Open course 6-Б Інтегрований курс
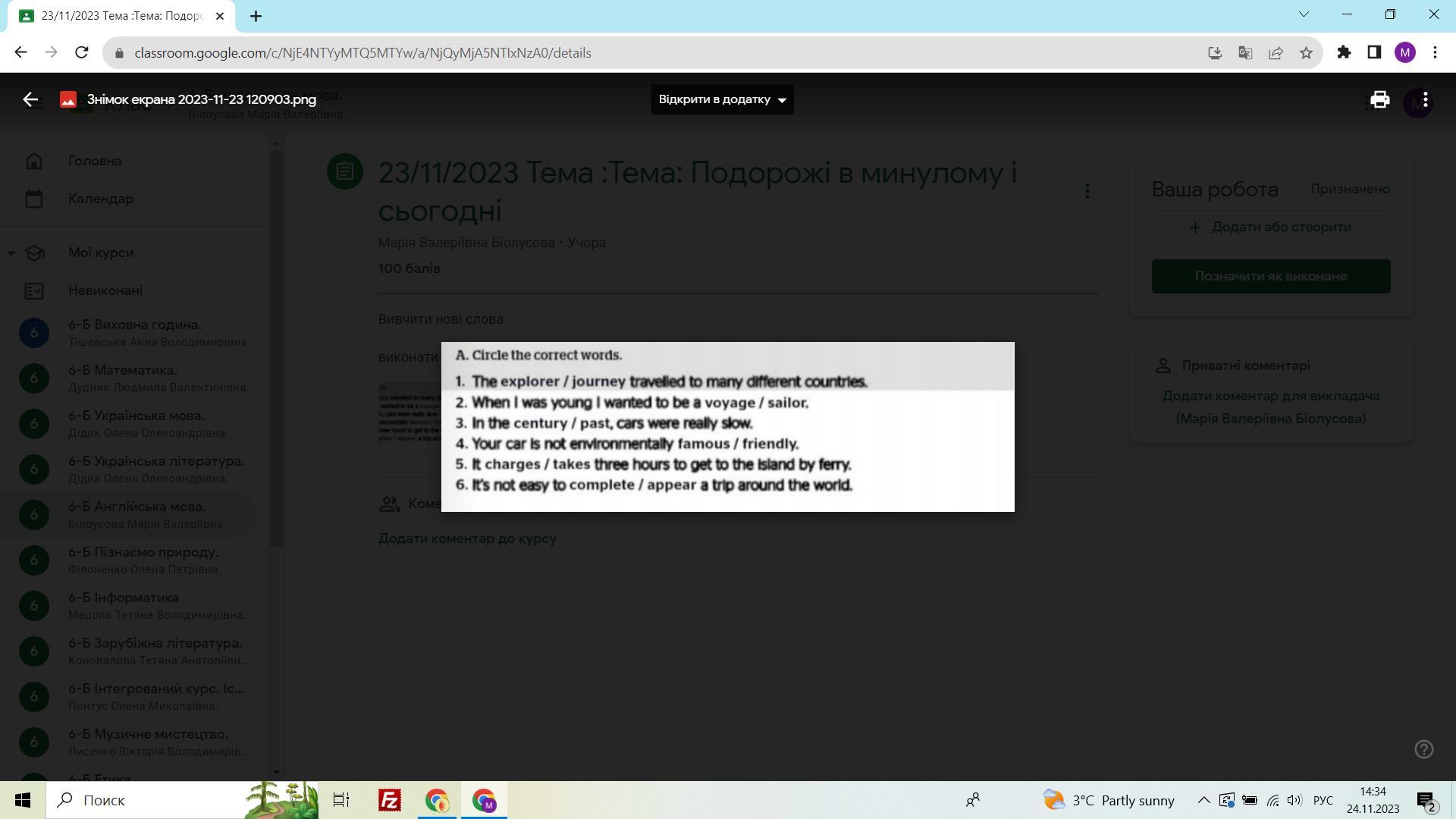The height and width of the screenshot is (819, 1456). click(x=135, y=697)
